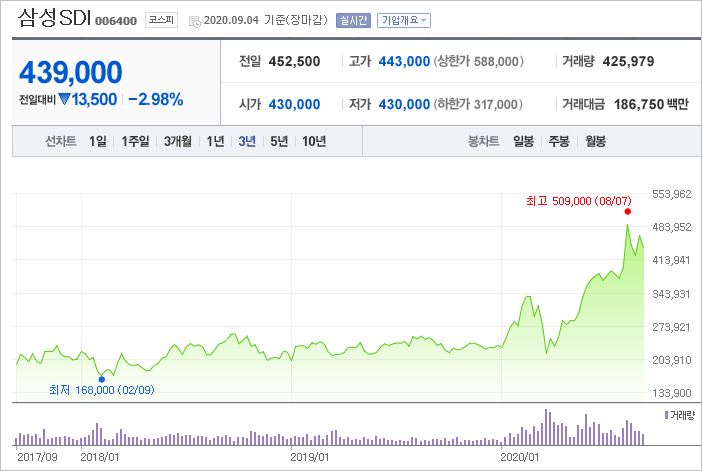Click the 거래대금 value 186,750 백만
702x471 pixels.
coord(651,104)
